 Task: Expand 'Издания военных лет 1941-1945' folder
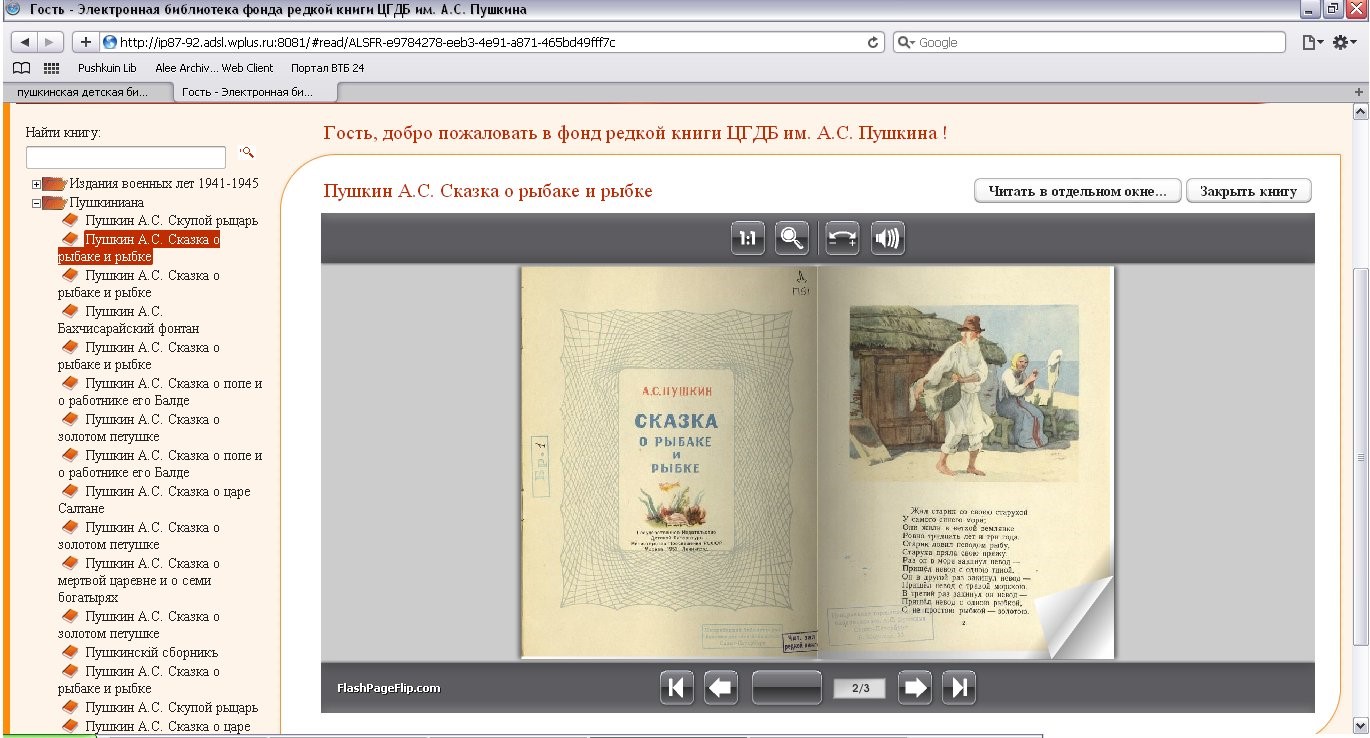coord(37,184)
